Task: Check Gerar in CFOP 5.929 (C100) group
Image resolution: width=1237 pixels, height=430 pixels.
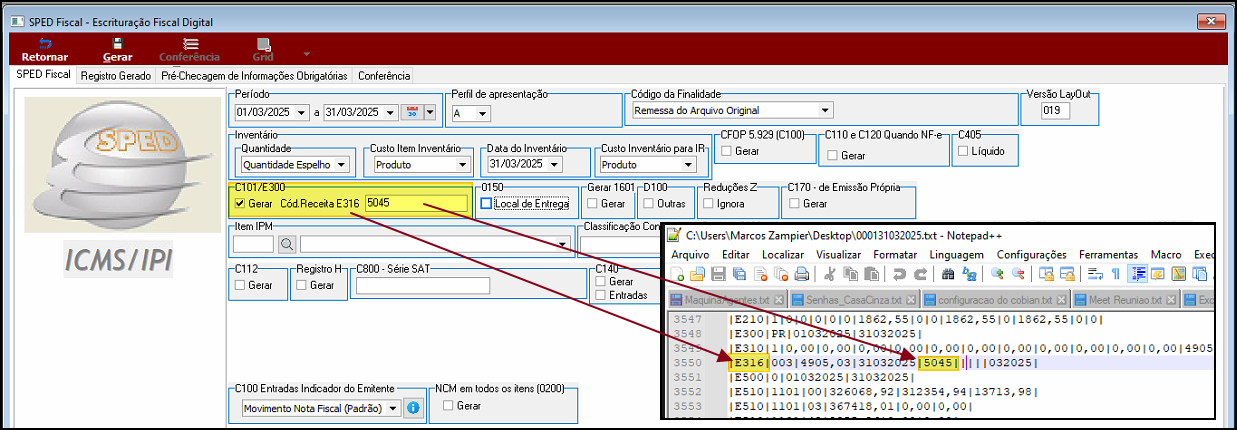Action: click(725, 151)
